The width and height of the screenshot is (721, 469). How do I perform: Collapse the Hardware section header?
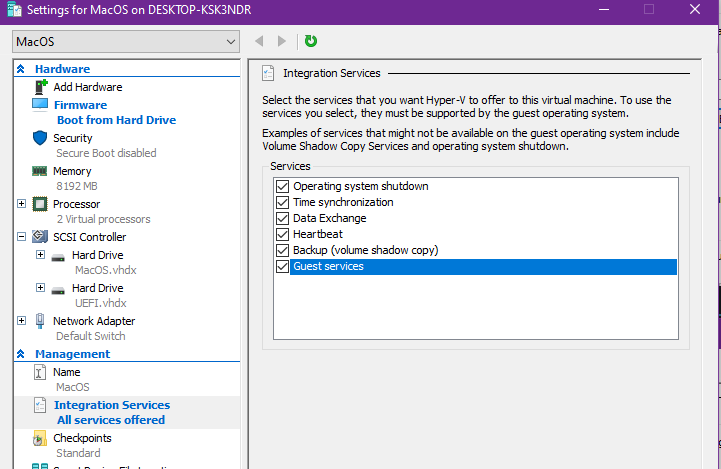[21, 69]
